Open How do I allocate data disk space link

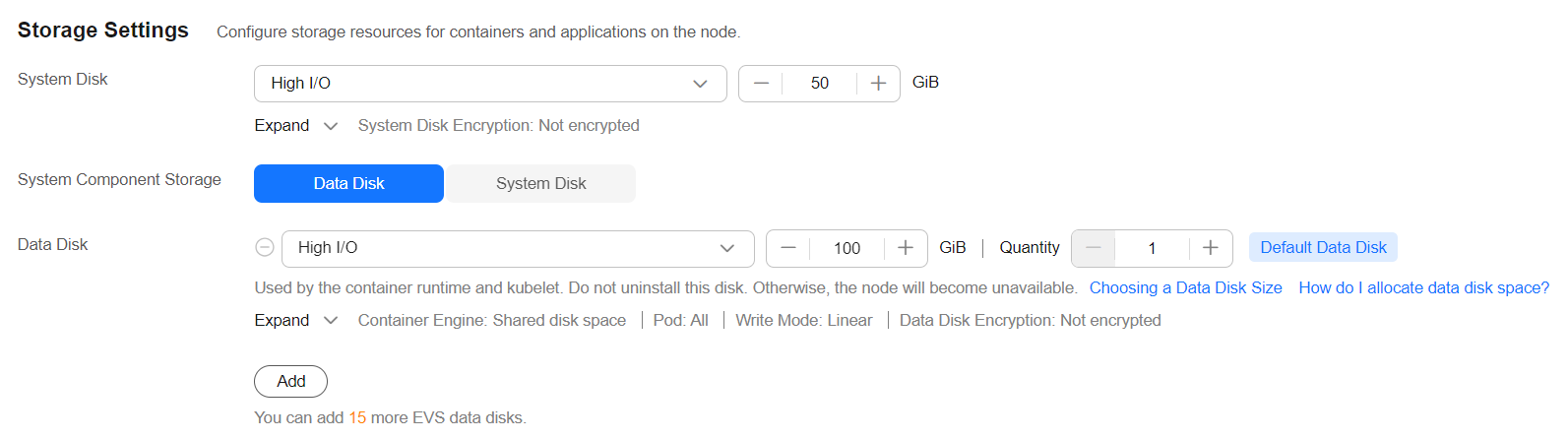1423,288
